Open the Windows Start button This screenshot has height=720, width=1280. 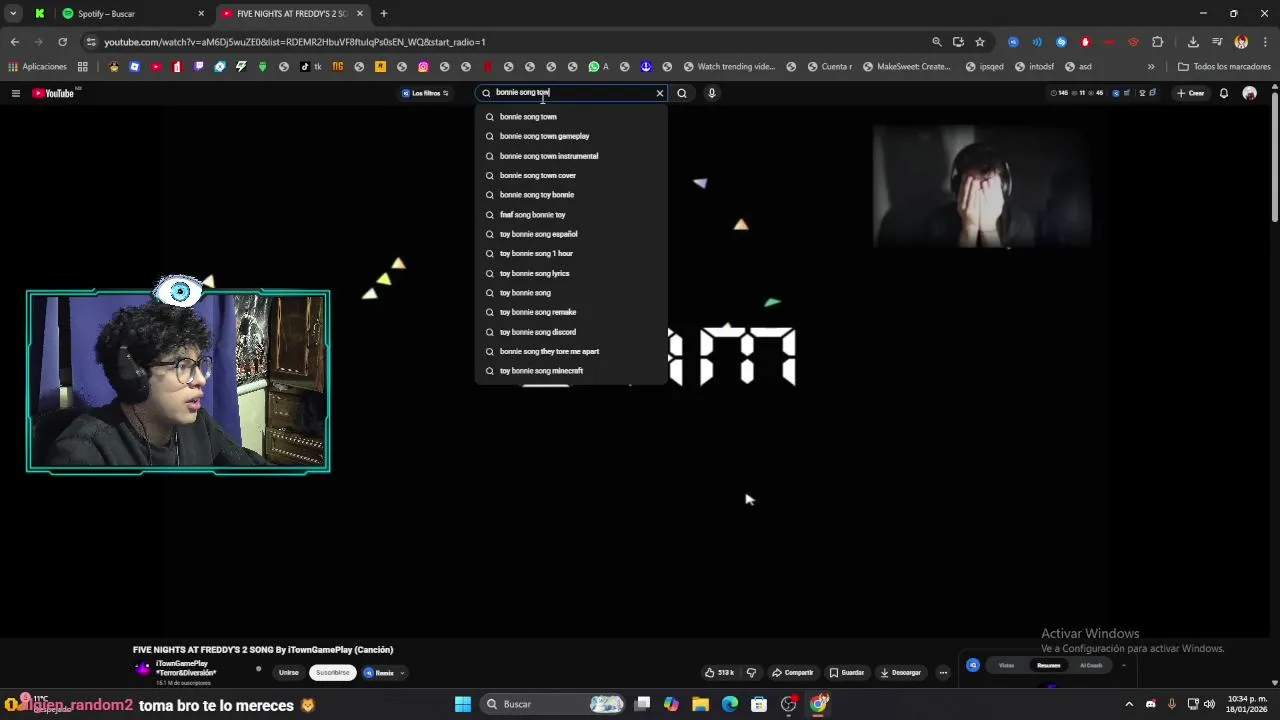click(x=463, y=704)
